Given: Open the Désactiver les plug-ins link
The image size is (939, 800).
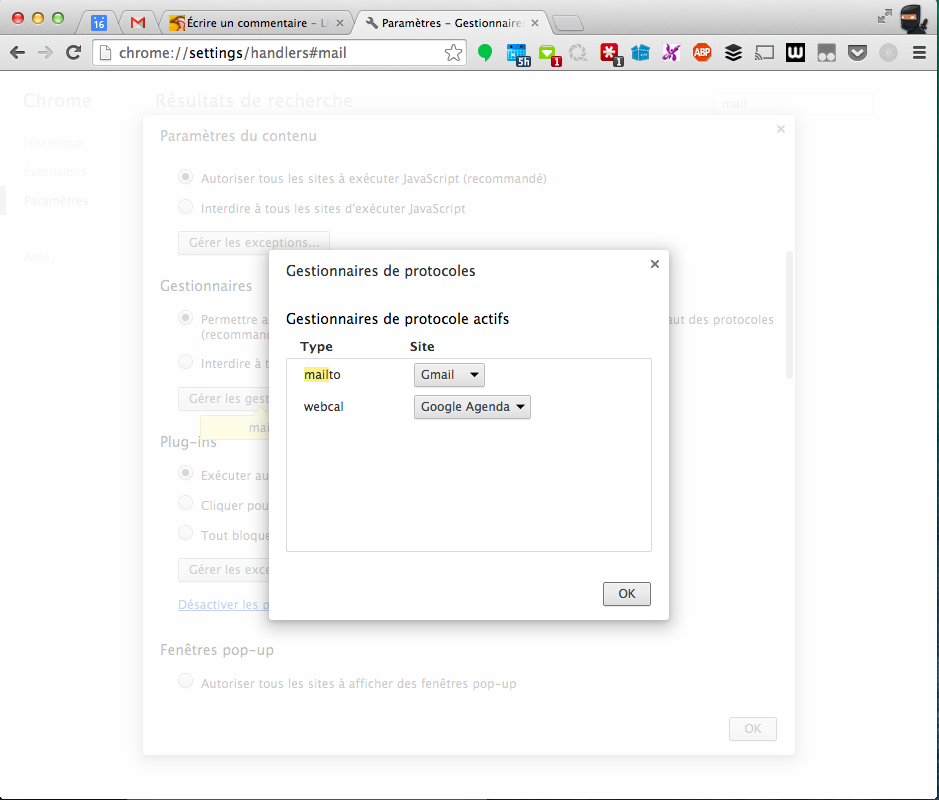Looking at the screenshot, I should pyautogui.click(x=223, y=605).
